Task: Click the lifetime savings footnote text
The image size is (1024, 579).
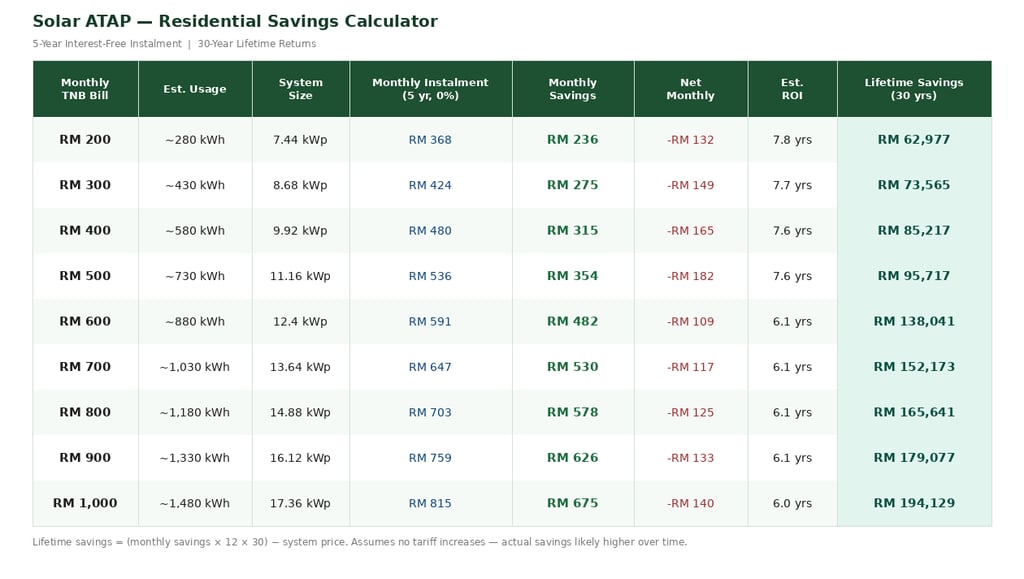Action: (x=360, y=542)
